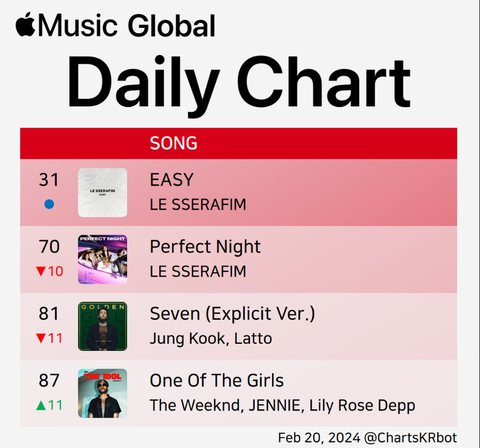Viewport: 480px width, 448px height.
Task: Select the Perfect Night song title
Action: (205, 247)
